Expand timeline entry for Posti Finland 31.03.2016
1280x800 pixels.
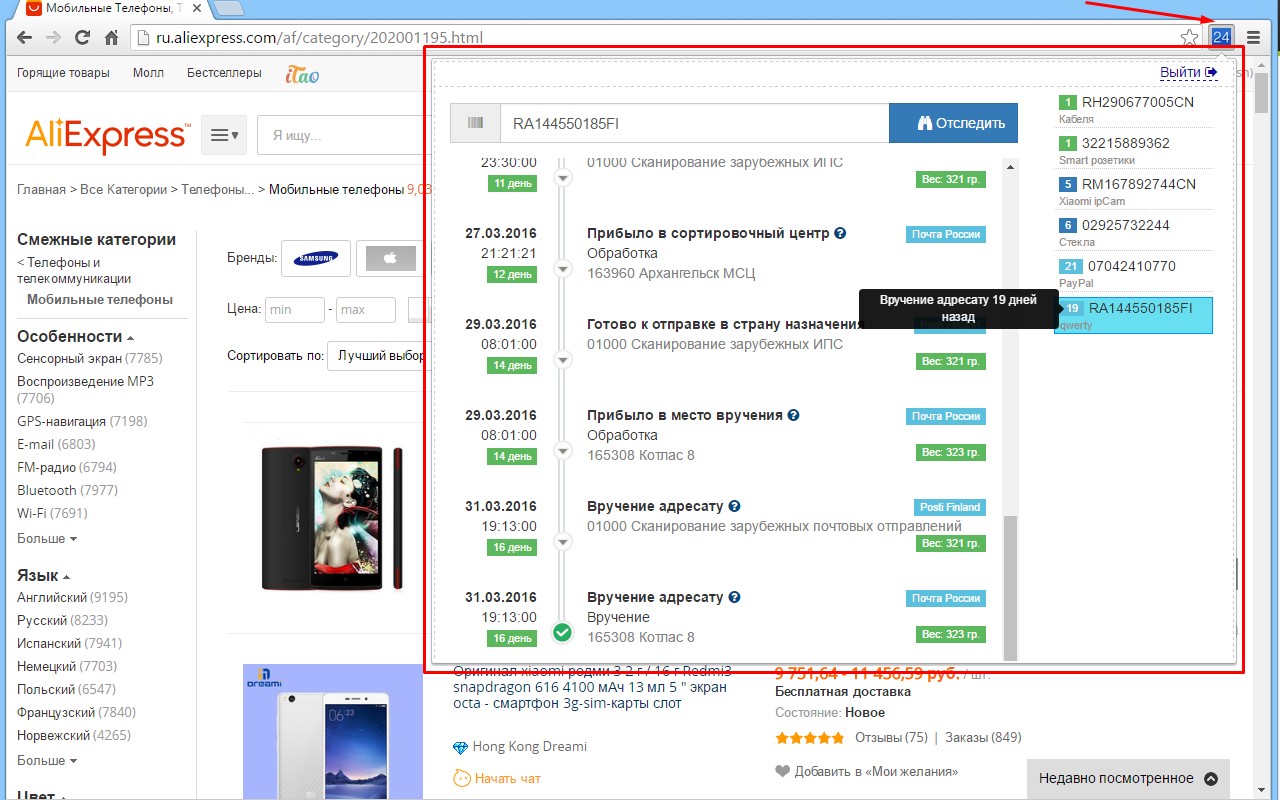[562, 542]
